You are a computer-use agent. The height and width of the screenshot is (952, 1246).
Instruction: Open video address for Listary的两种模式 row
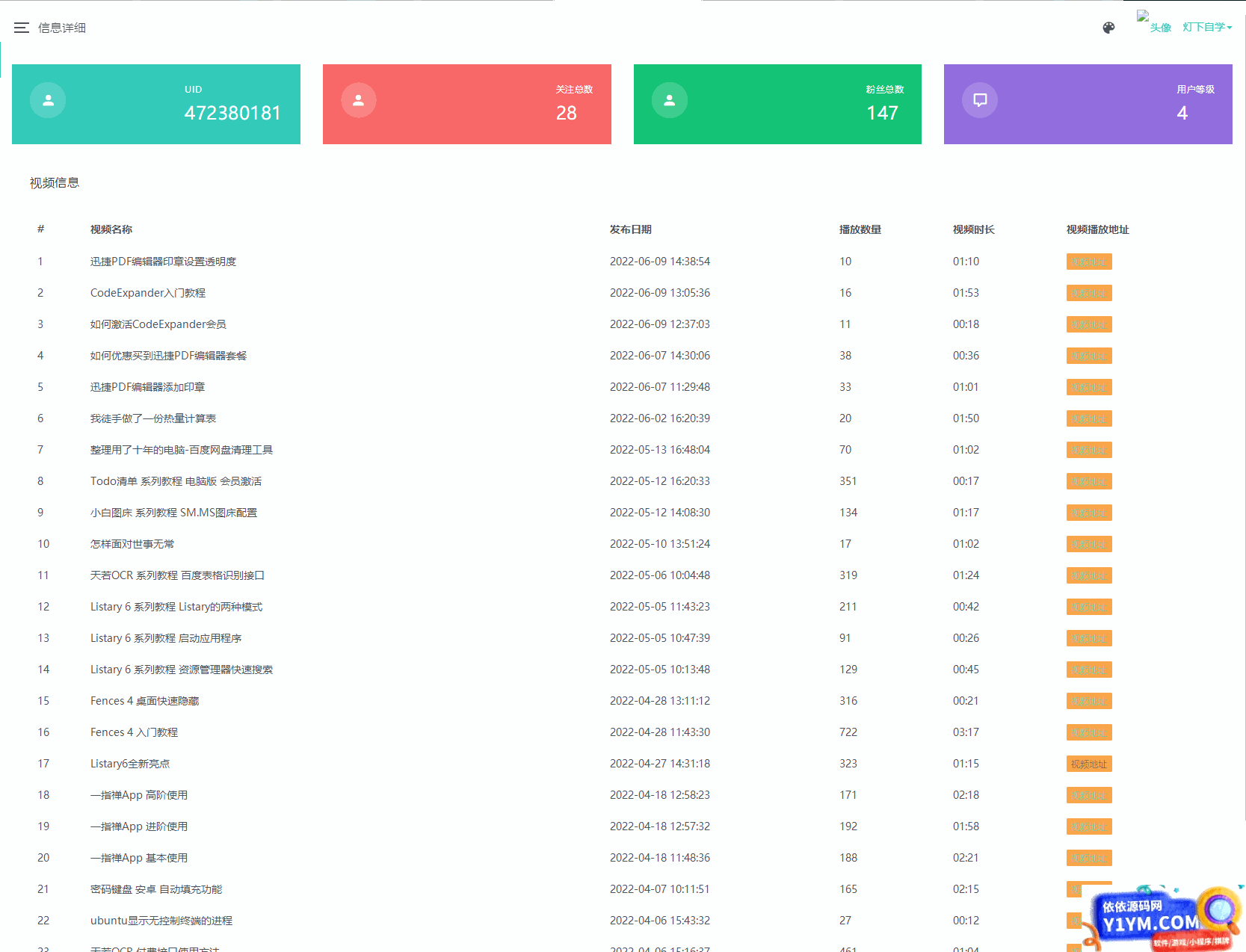tap(1089, 607)
